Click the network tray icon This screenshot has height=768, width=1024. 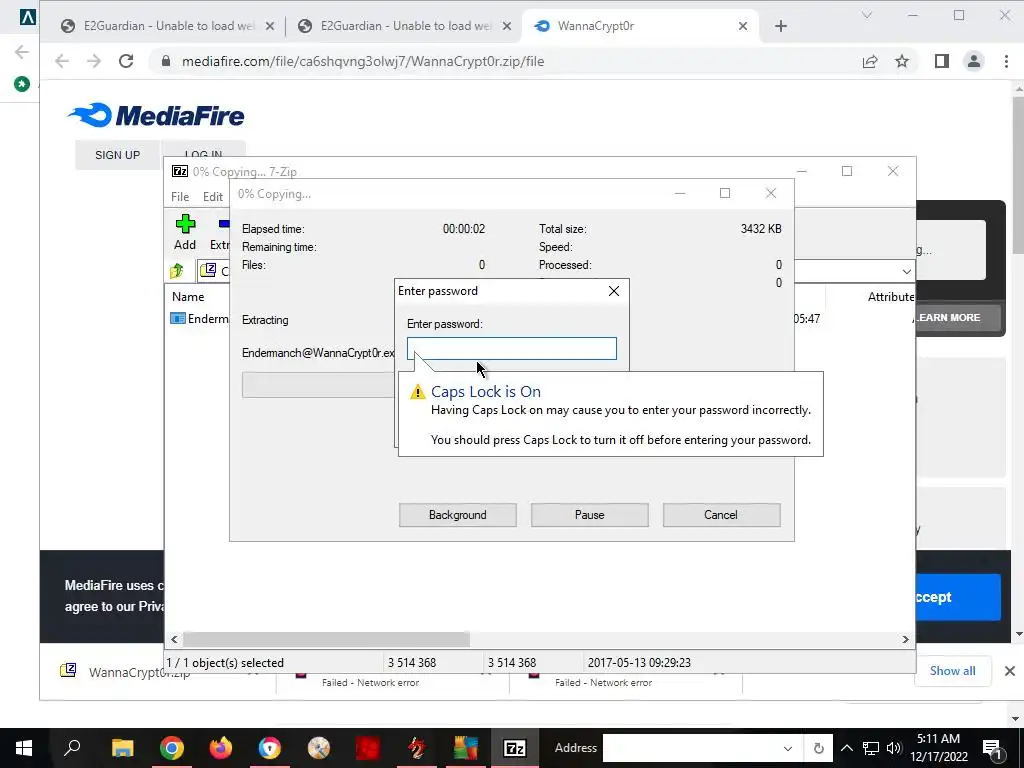coord(871,748)
